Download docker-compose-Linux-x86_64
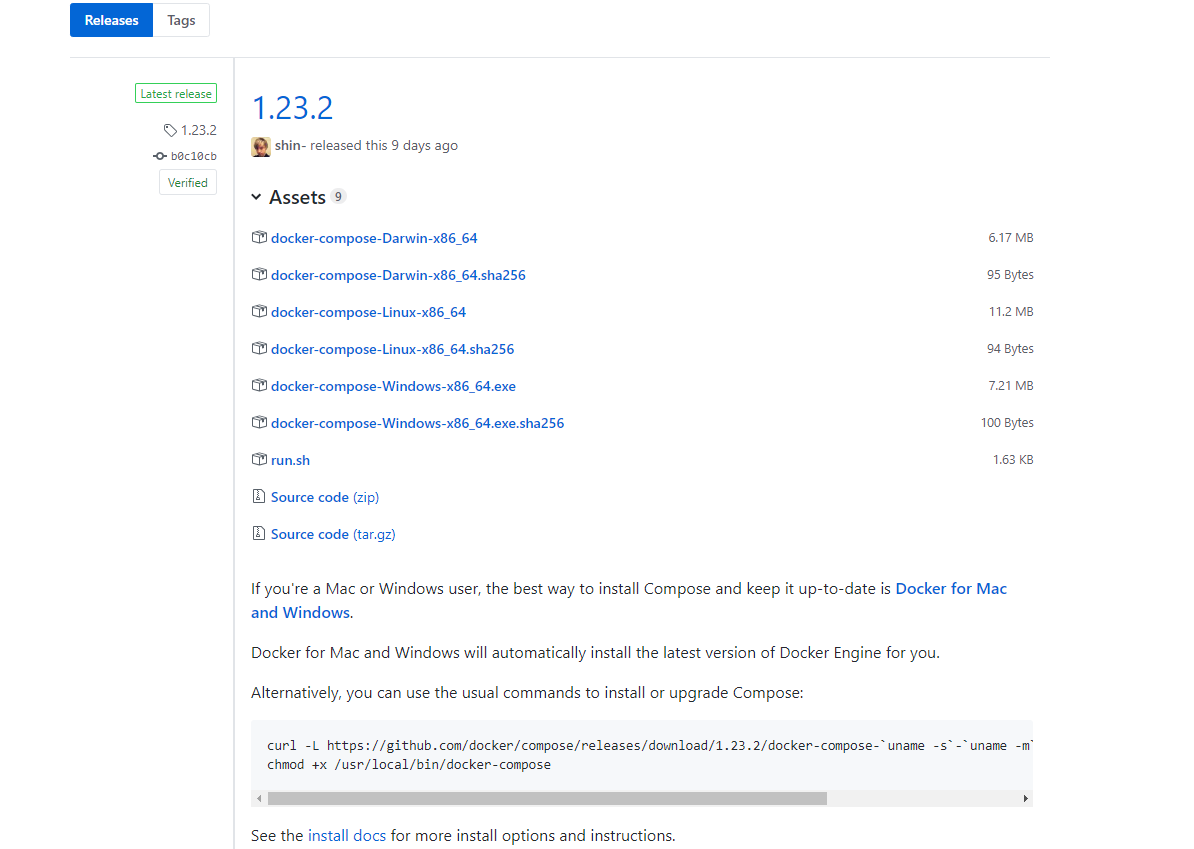 (368, 311)
